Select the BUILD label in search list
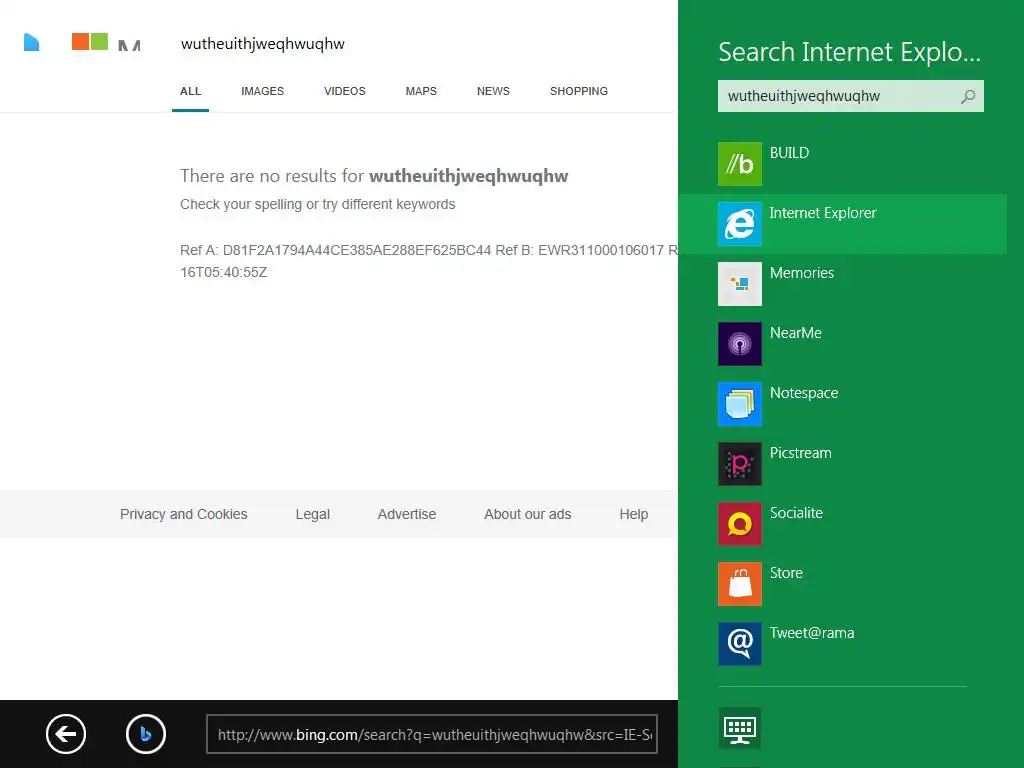Image resolution: width=1024 pixels, height=768 pixels. coord(789,153)
